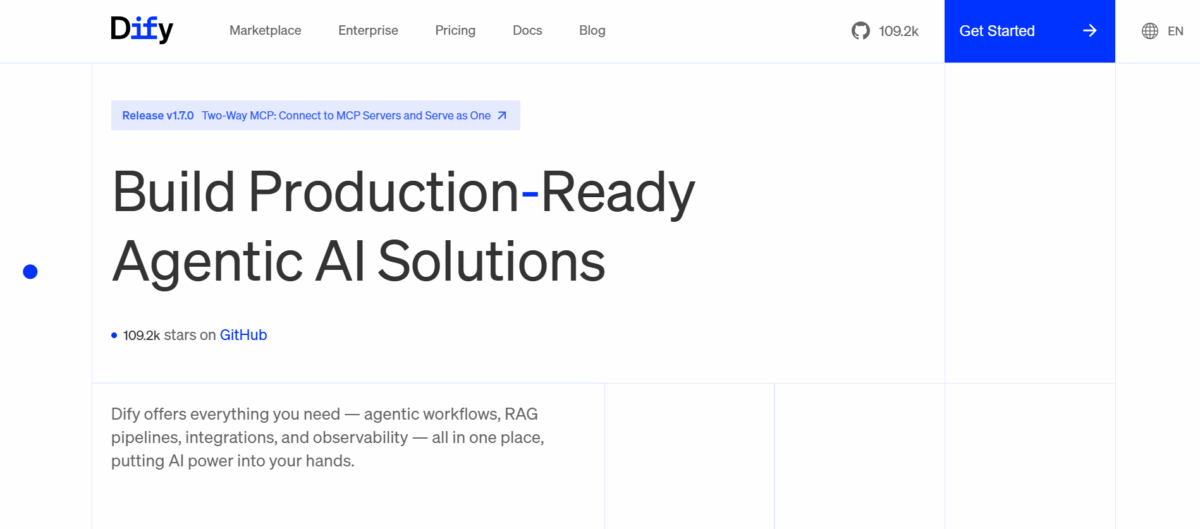Navigate to Docs
The image size is (1200, 529).
[527, 31]
